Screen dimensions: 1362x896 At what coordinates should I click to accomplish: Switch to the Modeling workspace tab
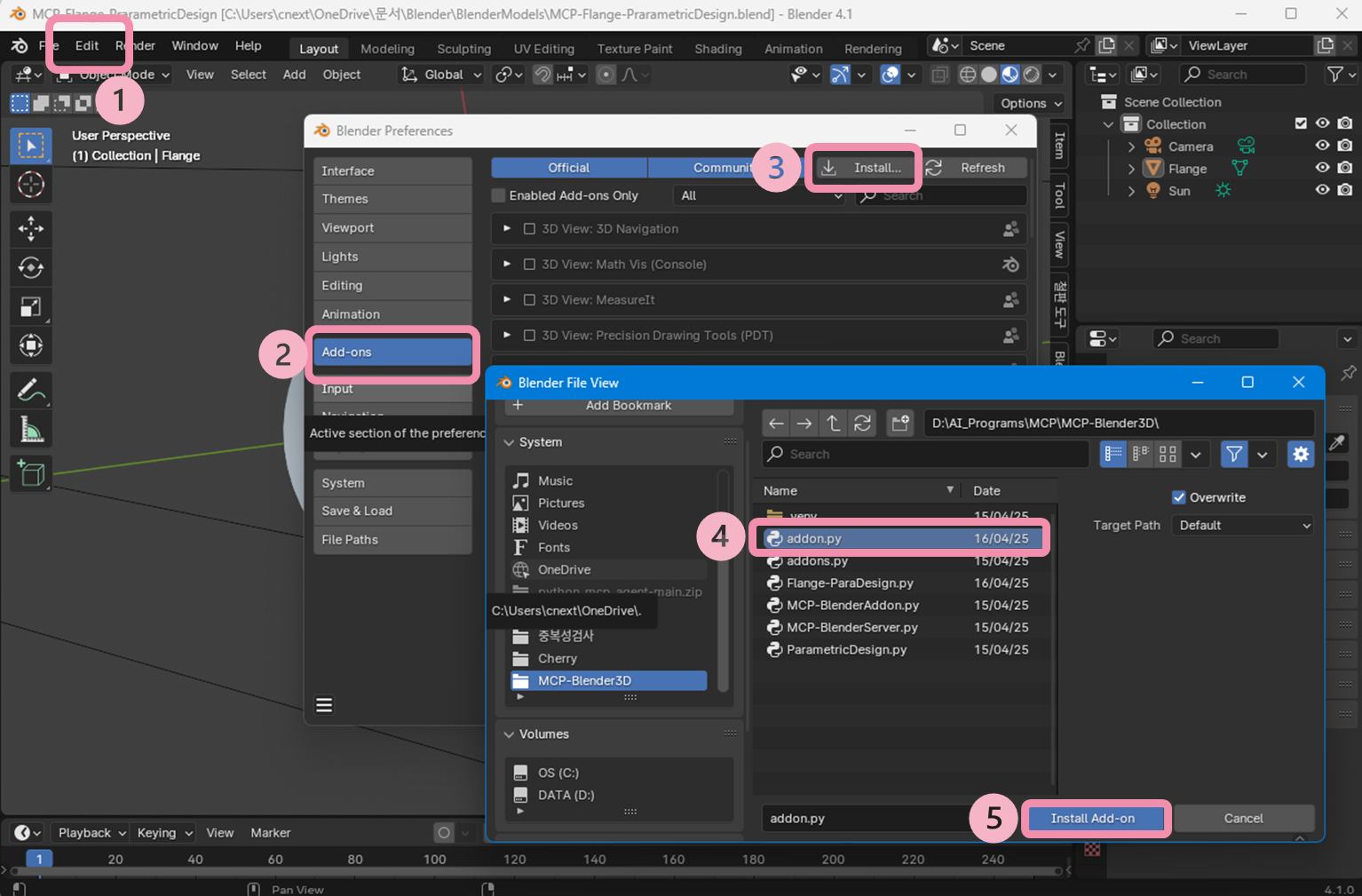[387, 49]
